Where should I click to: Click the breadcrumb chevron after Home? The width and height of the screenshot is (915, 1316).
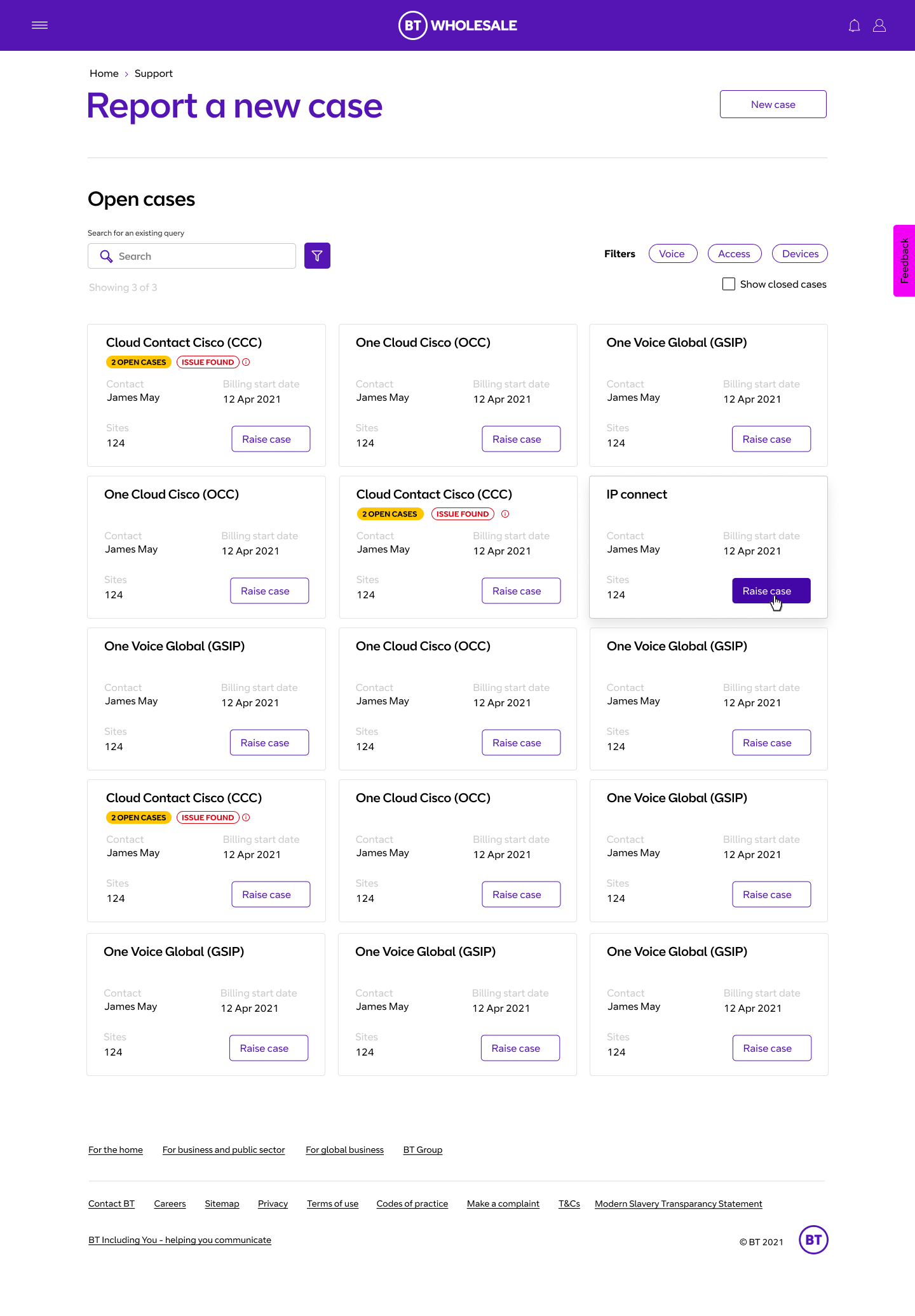tap(126, 74)
